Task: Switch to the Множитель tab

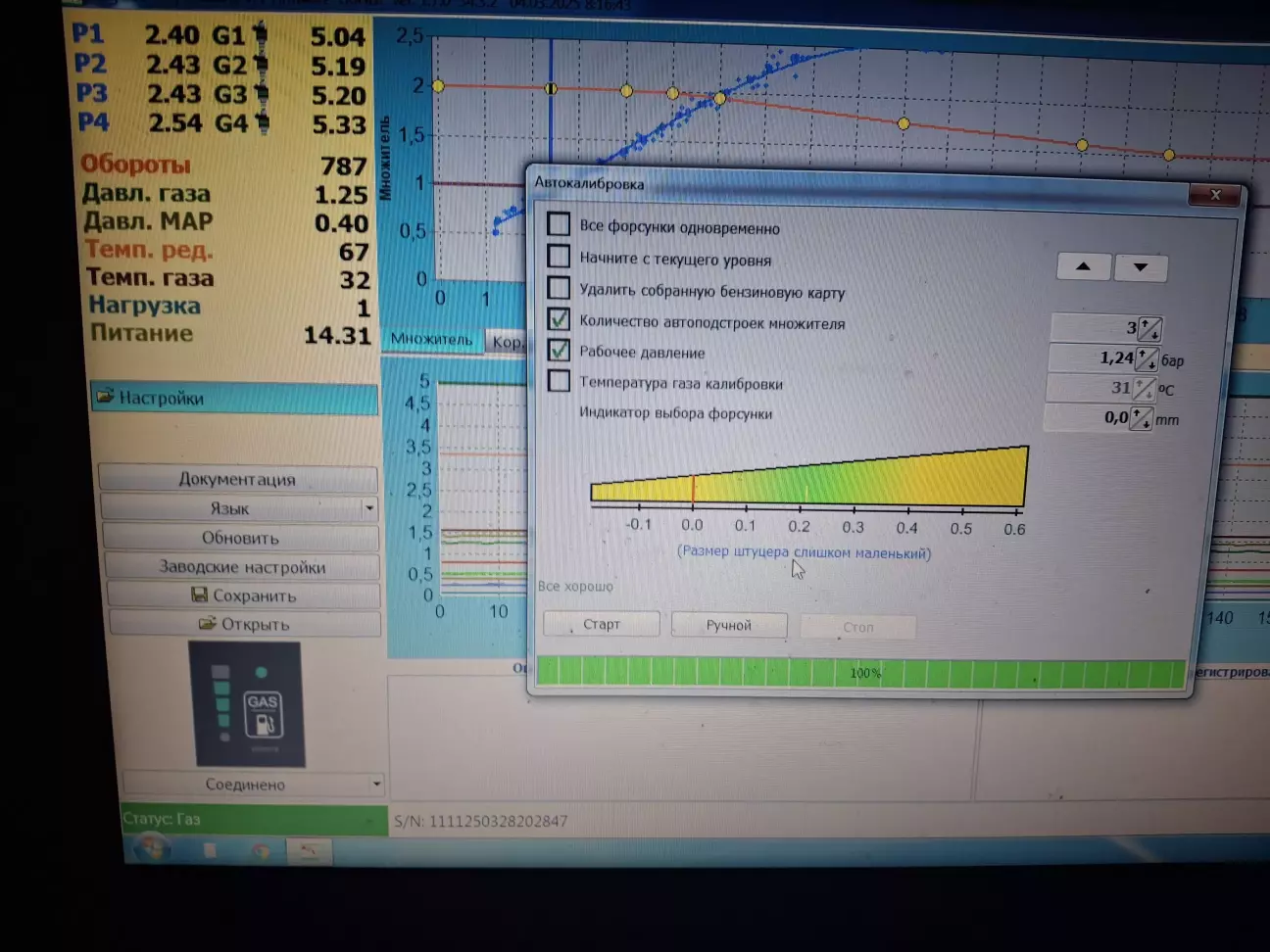Action: (x=431, y=339)
